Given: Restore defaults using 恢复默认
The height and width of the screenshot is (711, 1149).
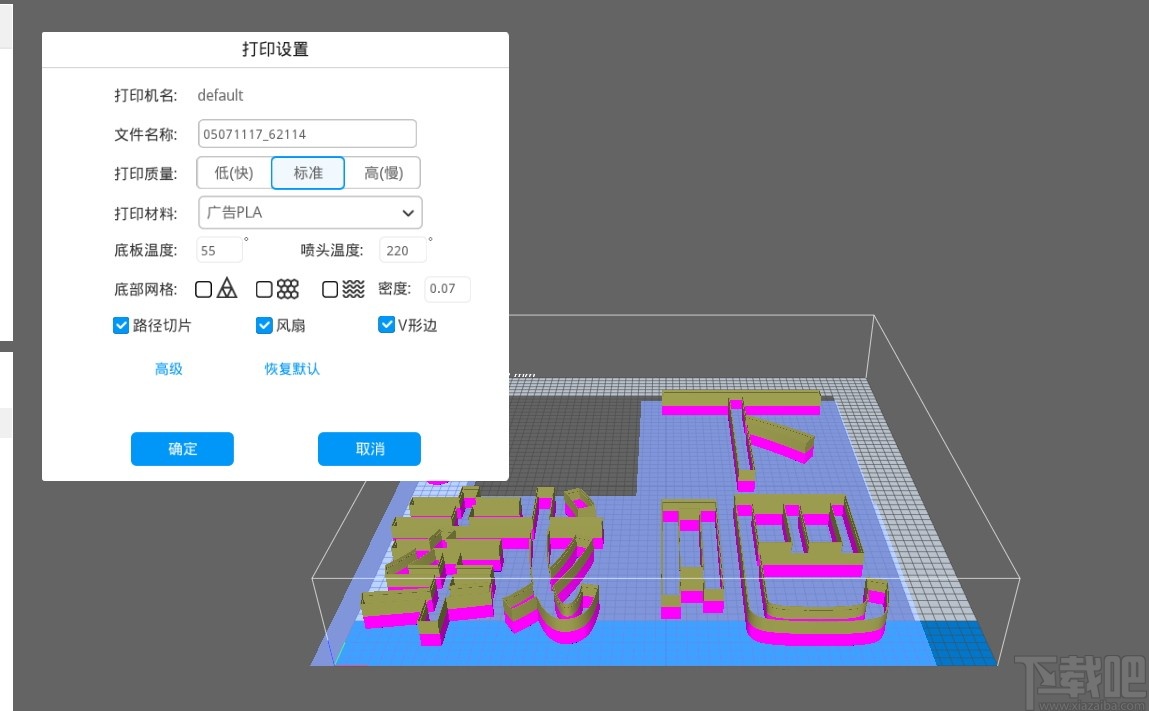Looking at the screenshot, I should [291, 369].
